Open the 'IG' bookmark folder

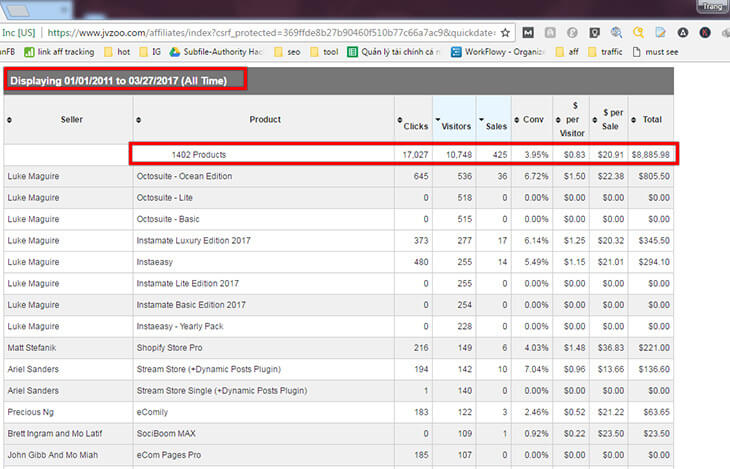[x=150, y=52]
